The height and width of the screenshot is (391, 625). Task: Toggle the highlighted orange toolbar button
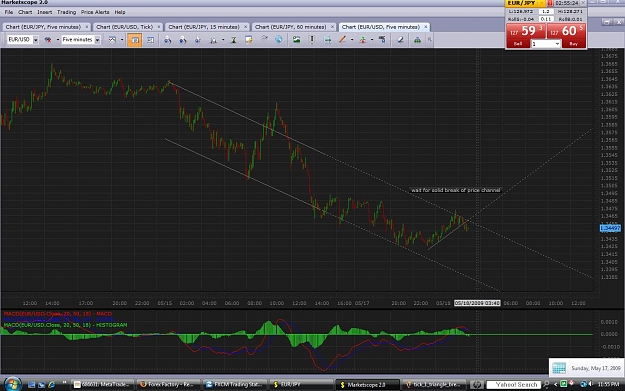click(x=135, y=40)
